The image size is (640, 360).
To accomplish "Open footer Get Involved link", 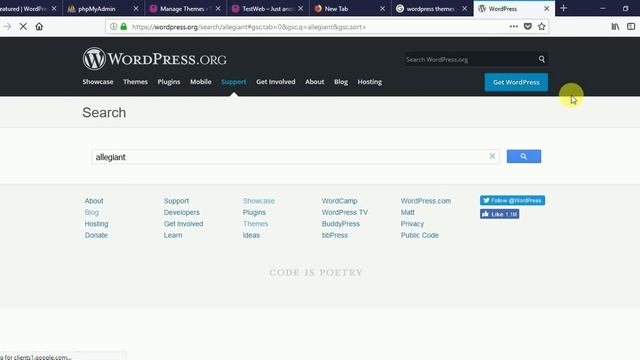I will point(183,224).
